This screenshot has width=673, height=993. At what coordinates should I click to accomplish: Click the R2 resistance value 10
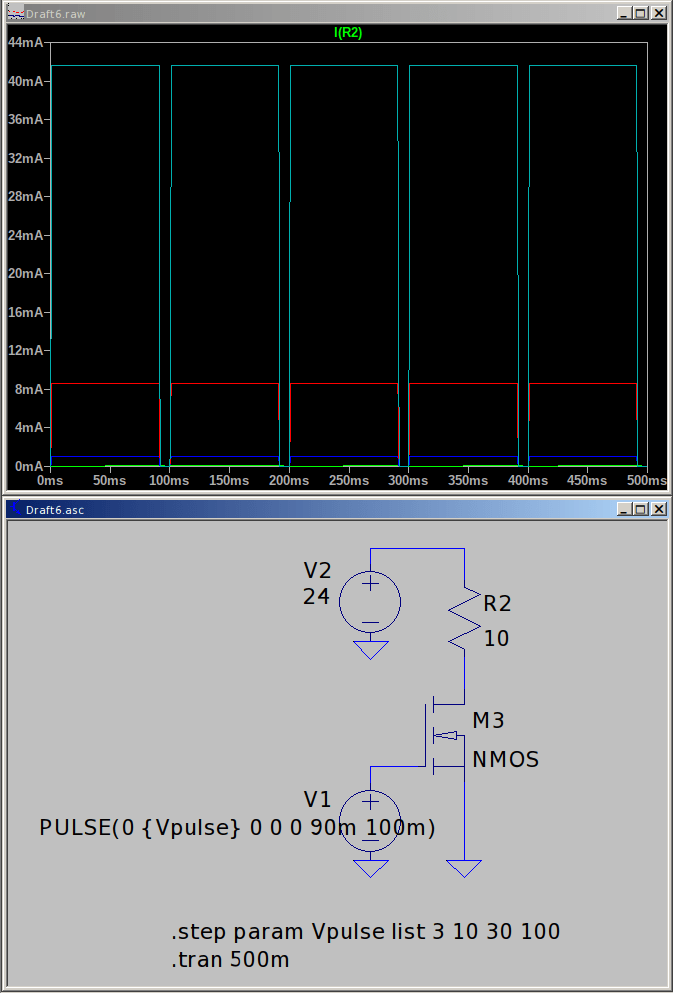(496, 638)
